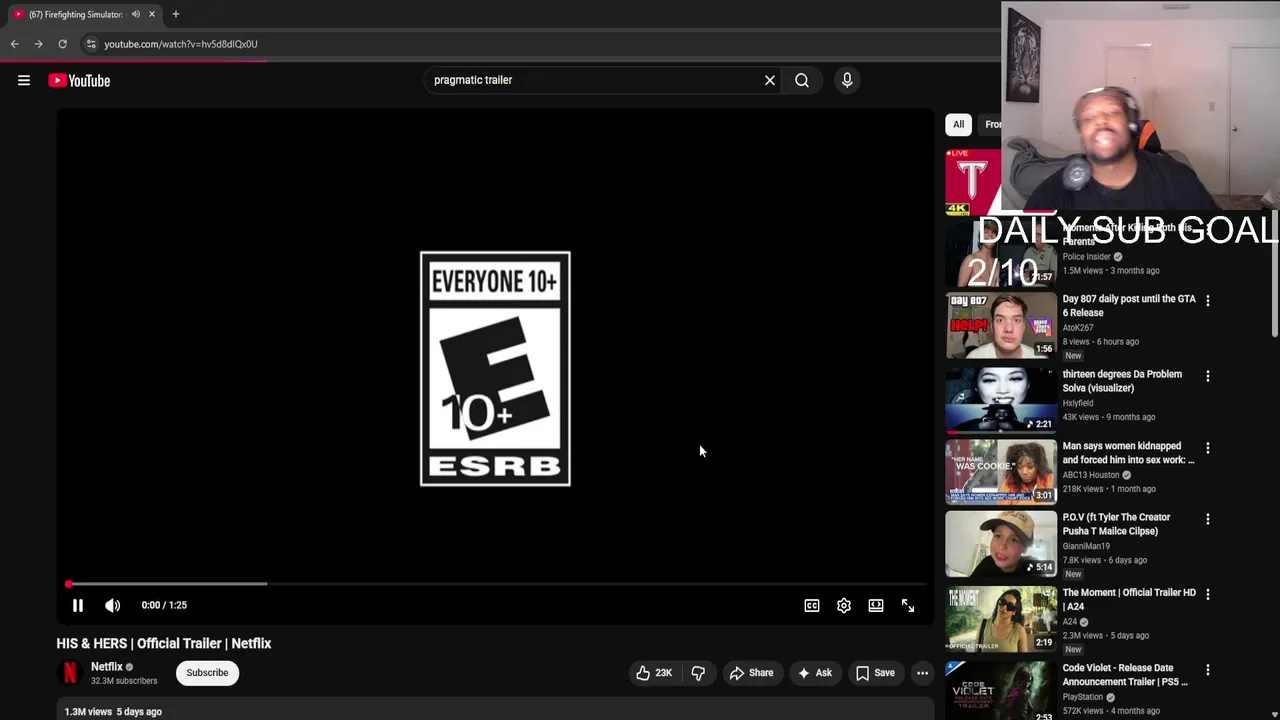Save the video to a playlist
1280x720 pixels.
pyautogui.click(x=875, y=673)
